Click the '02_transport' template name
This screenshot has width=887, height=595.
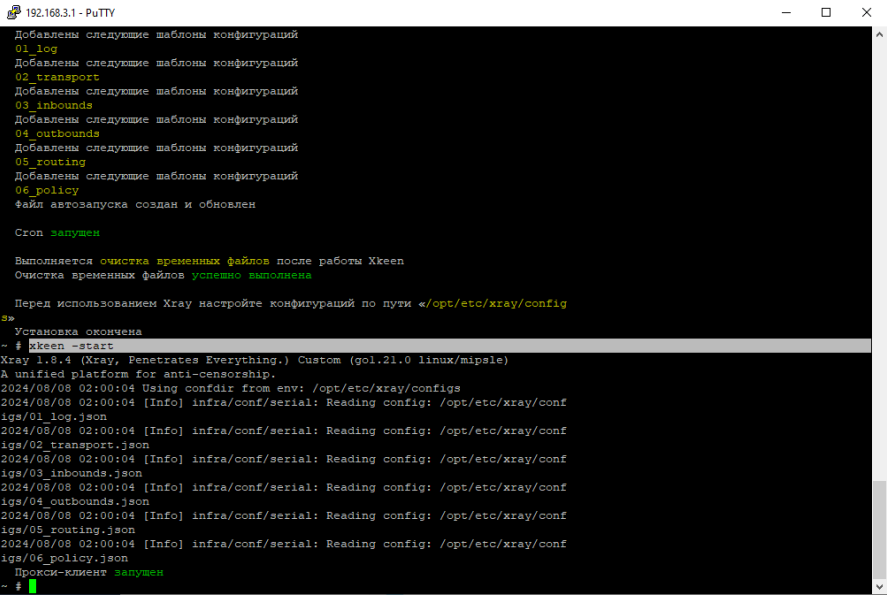click(57, 77)
